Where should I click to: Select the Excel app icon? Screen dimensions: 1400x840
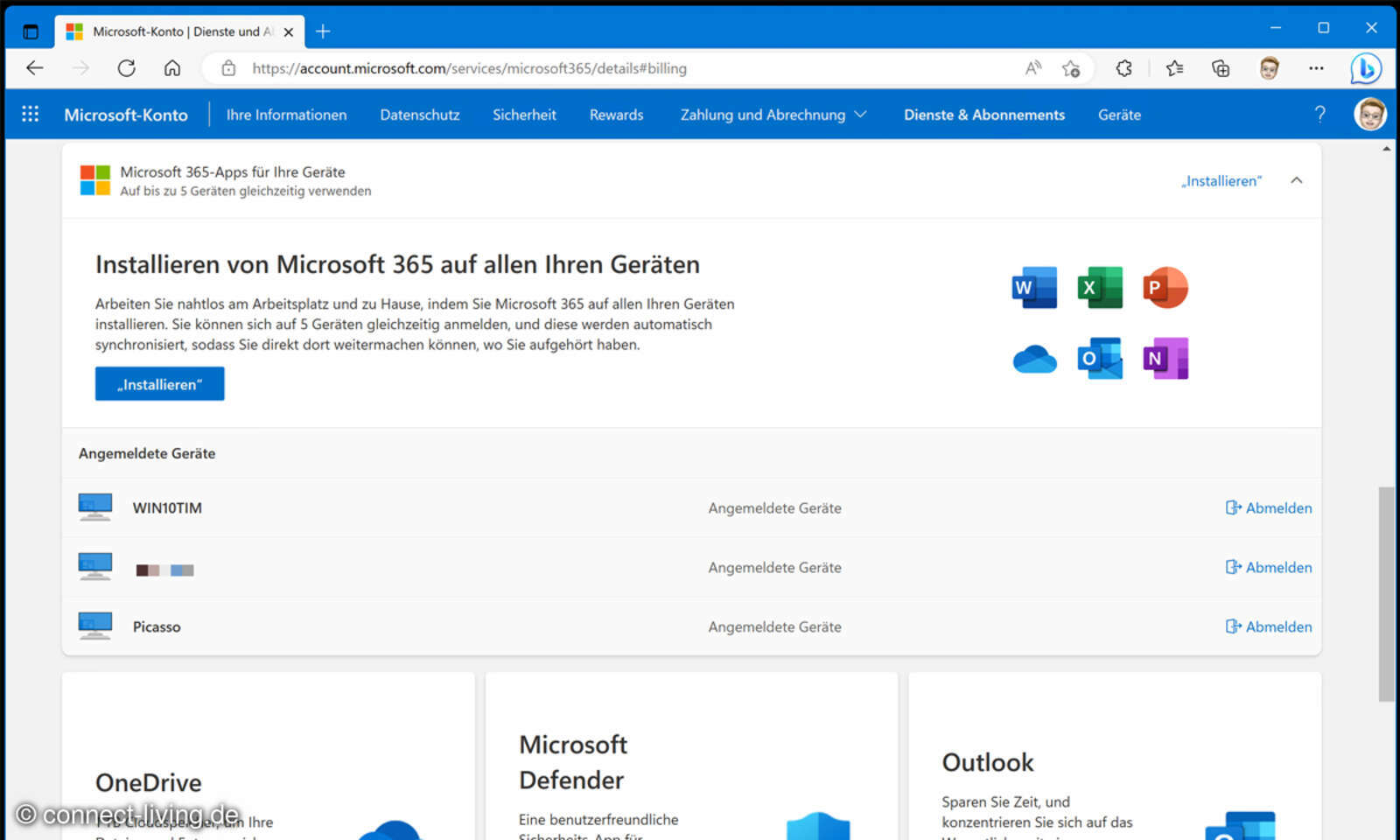tap(1099, 287)
